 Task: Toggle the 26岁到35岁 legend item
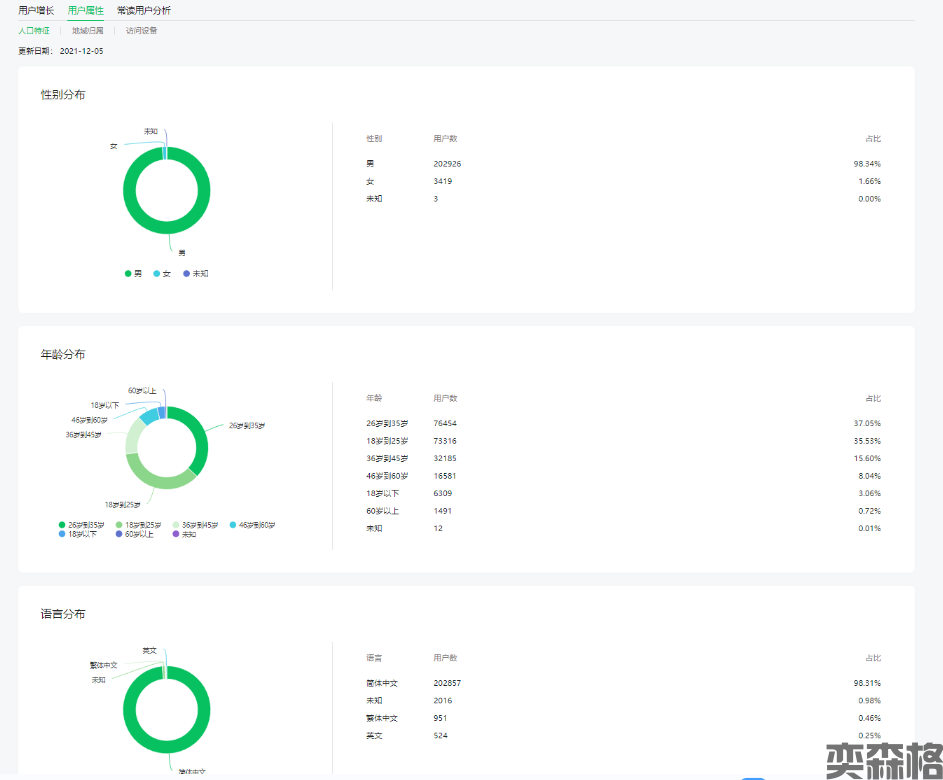[x=82, y=525]
